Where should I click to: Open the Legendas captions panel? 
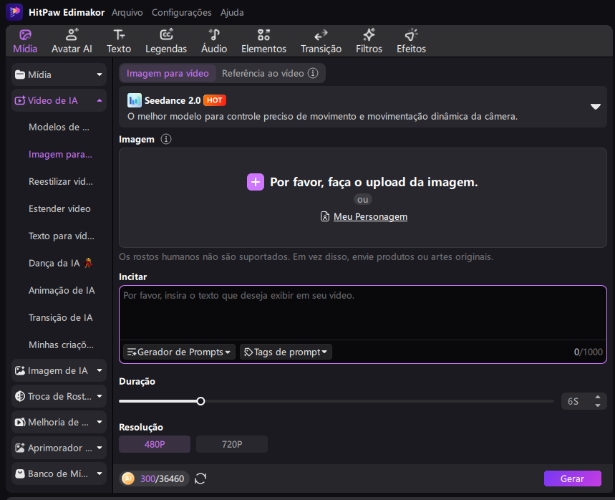(166, 41)
